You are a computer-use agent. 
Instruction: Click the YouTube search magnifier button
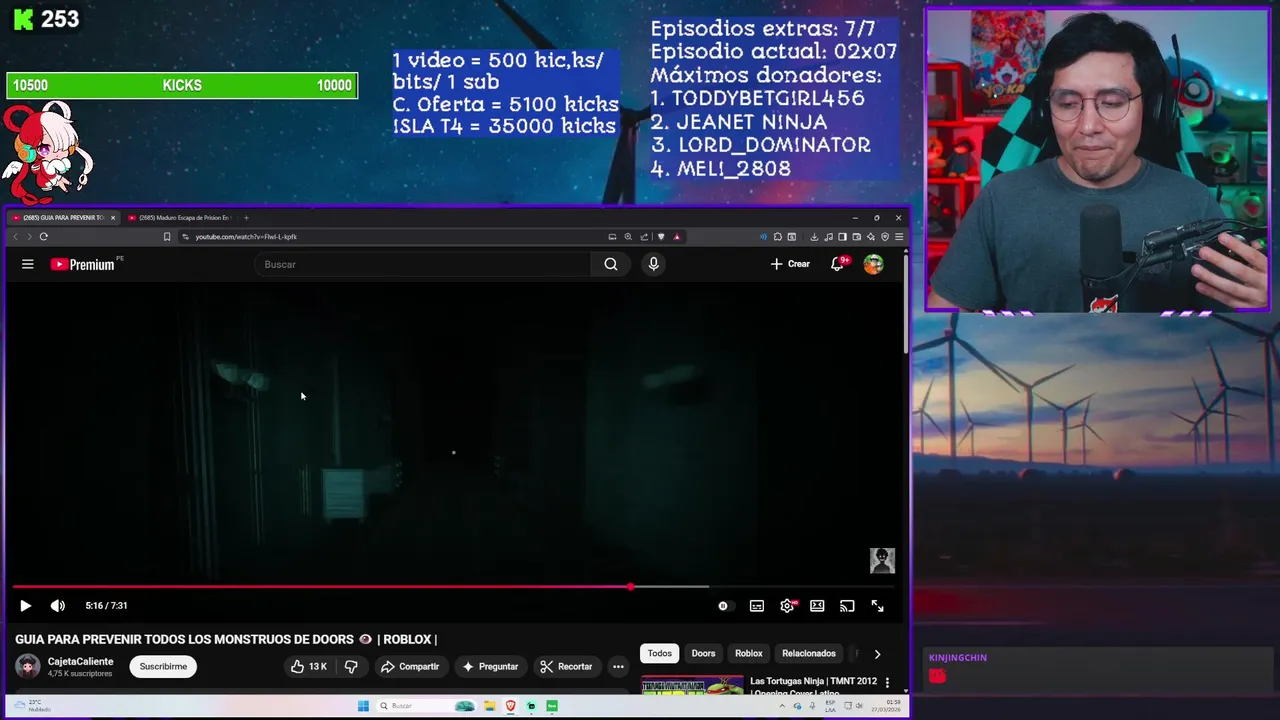pyautogui.click(x=611, y=264)
